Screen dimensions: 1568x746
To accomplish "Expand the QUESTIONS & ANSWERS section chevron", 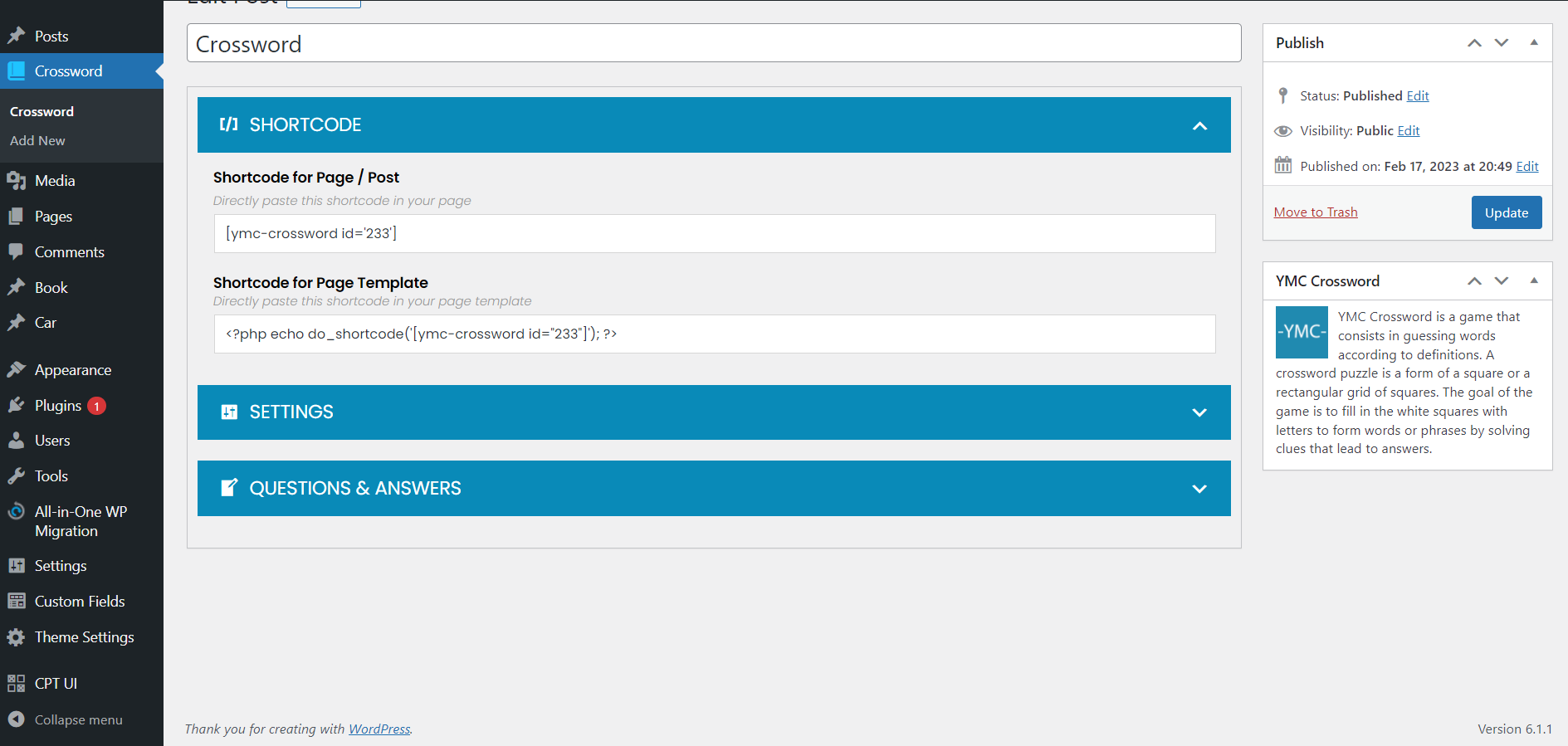I will [x=1199, y=489].
